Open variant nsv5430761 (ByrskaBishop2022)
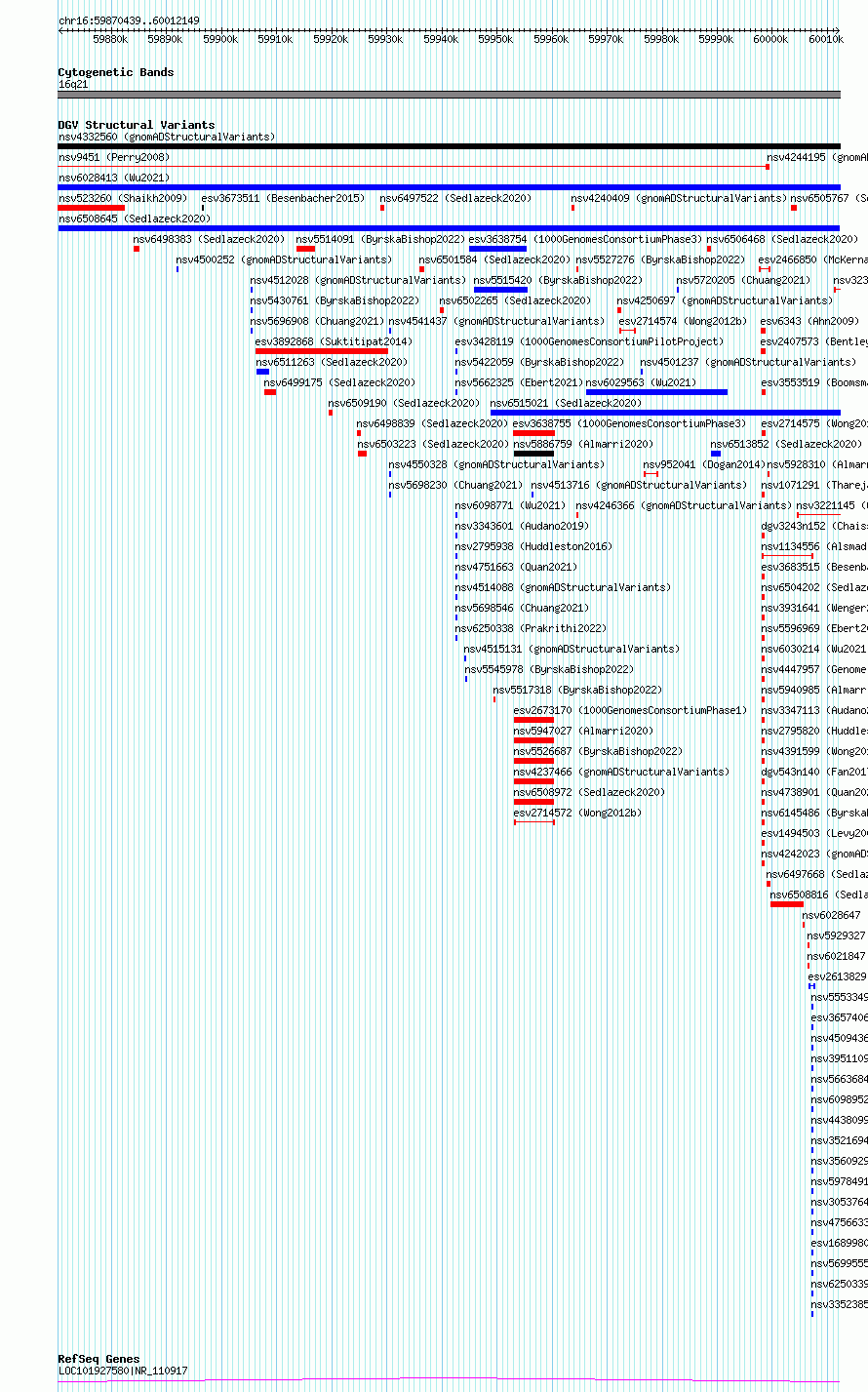868x1392 pixels. pos(335,300)
